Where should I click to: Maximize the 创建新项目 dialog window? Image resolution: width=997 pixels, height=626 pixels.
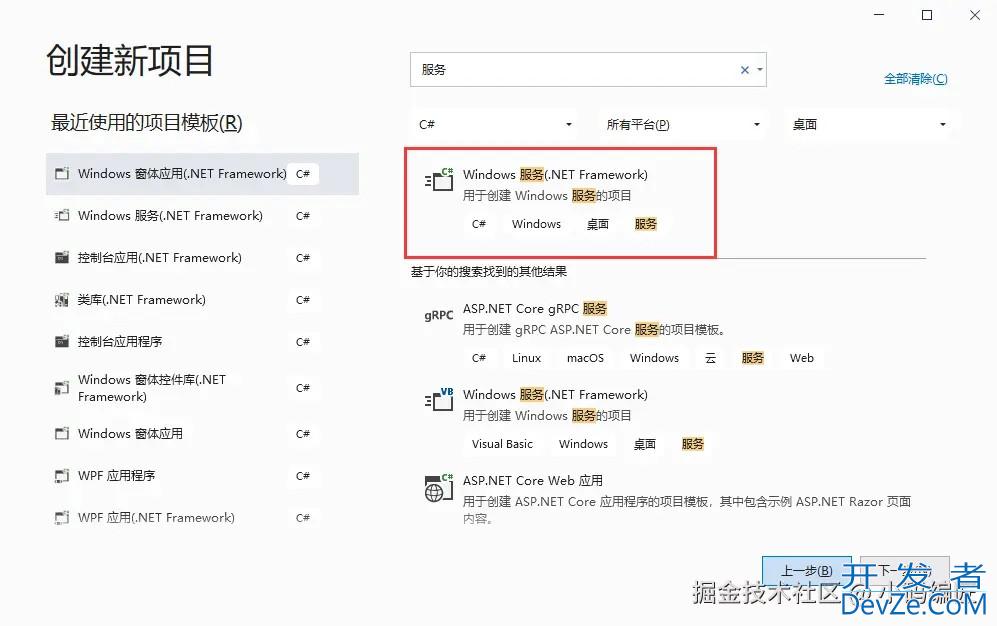point(927,15)
